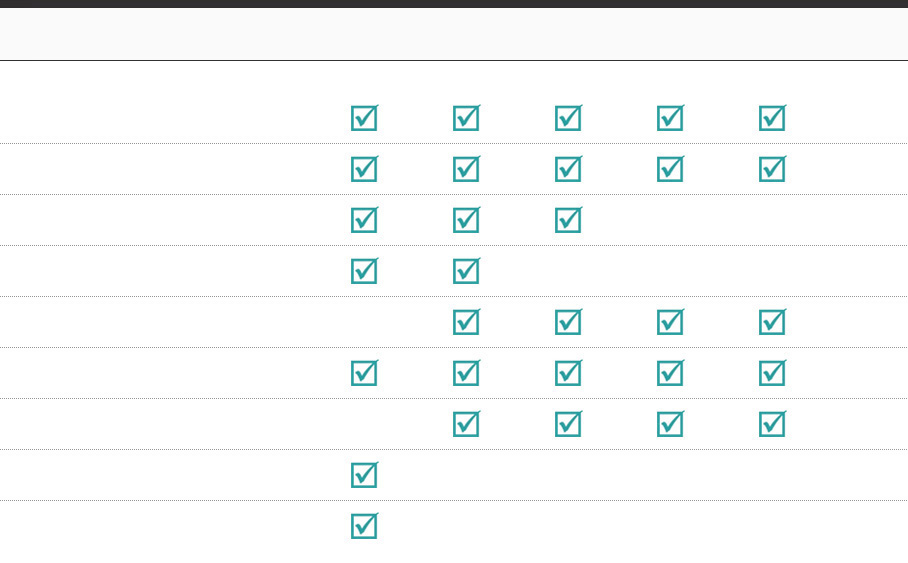Viewport: 908px width, 563px height.
Task: Uncheck fourth-row checkbox in the second column
Action: 466,272
